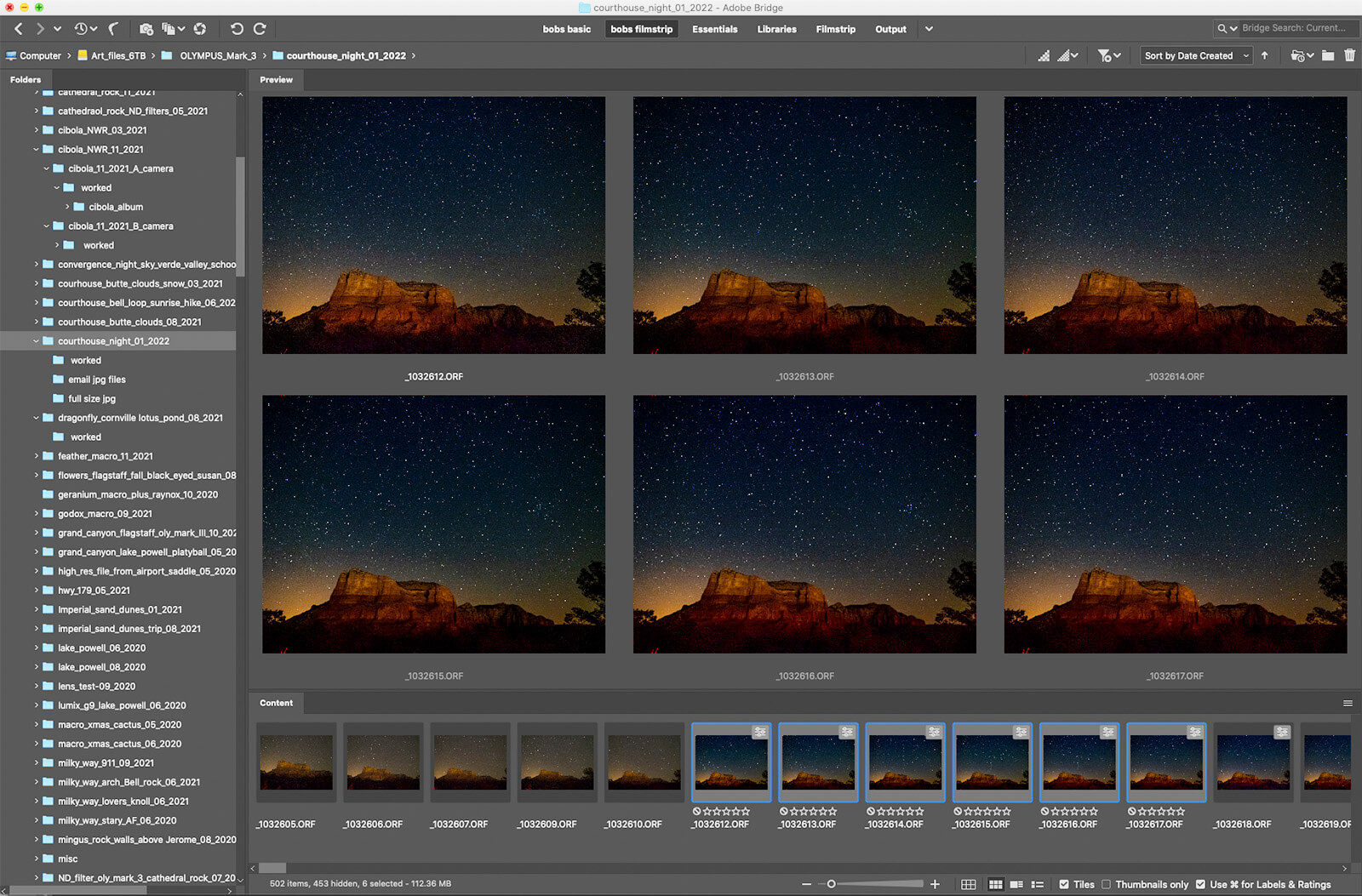This screenshot has width=1362, height=896.
Task: Click the boomerang Return to Application icon
Action: tap(114, 29)
